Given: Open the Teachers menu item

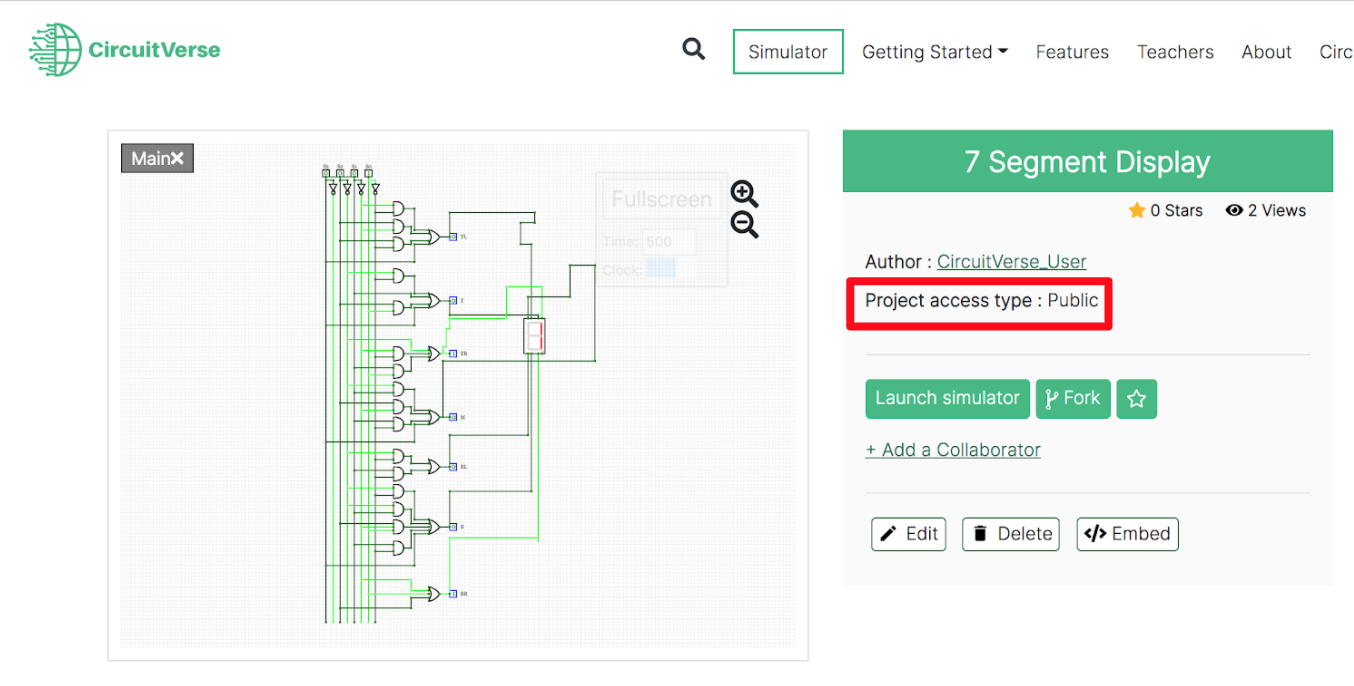Looking at the screenshot, I should pos(1175,52).
